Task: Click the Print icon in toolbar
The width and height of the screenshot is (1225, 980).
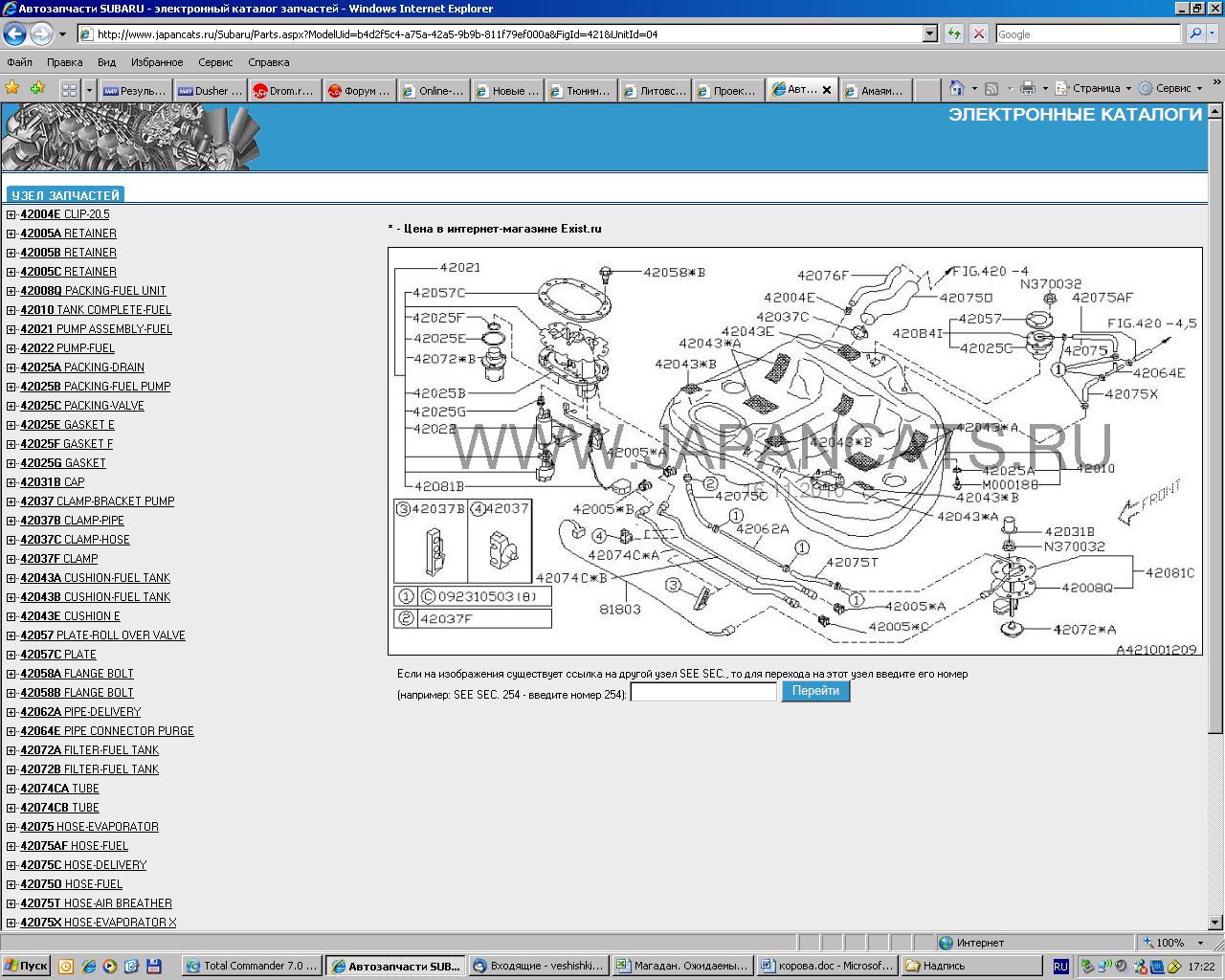Action: point(1028,89)
